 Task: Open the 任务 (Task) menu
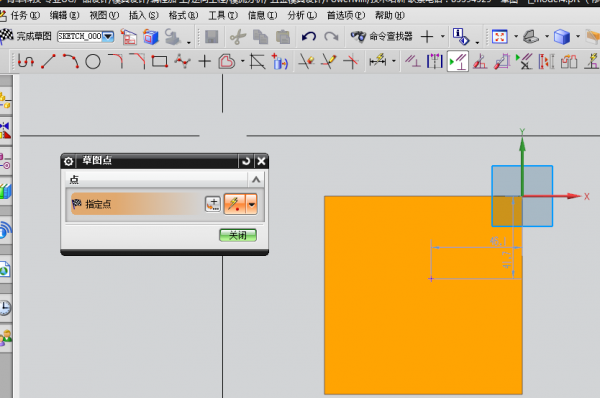(24, 15)
